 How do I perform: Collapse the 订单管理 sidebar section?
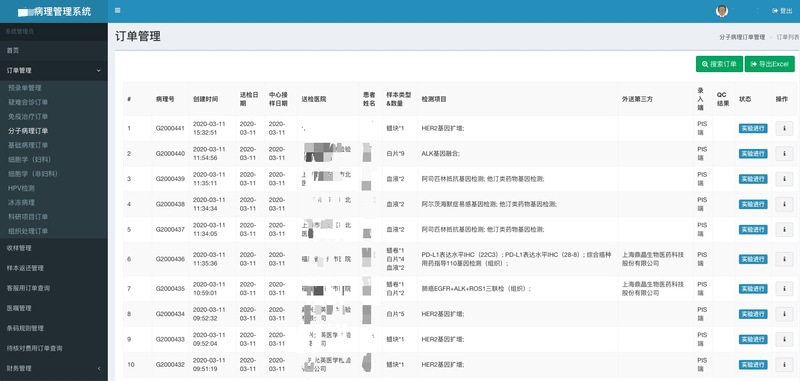tap(54, 70)
